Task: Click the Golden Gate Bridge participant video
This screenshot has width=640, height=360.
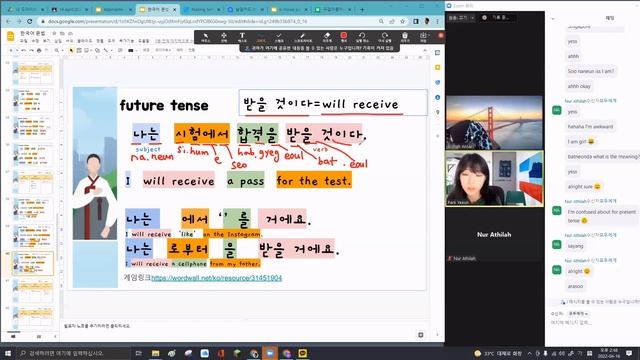Action: tap(494, 122)
